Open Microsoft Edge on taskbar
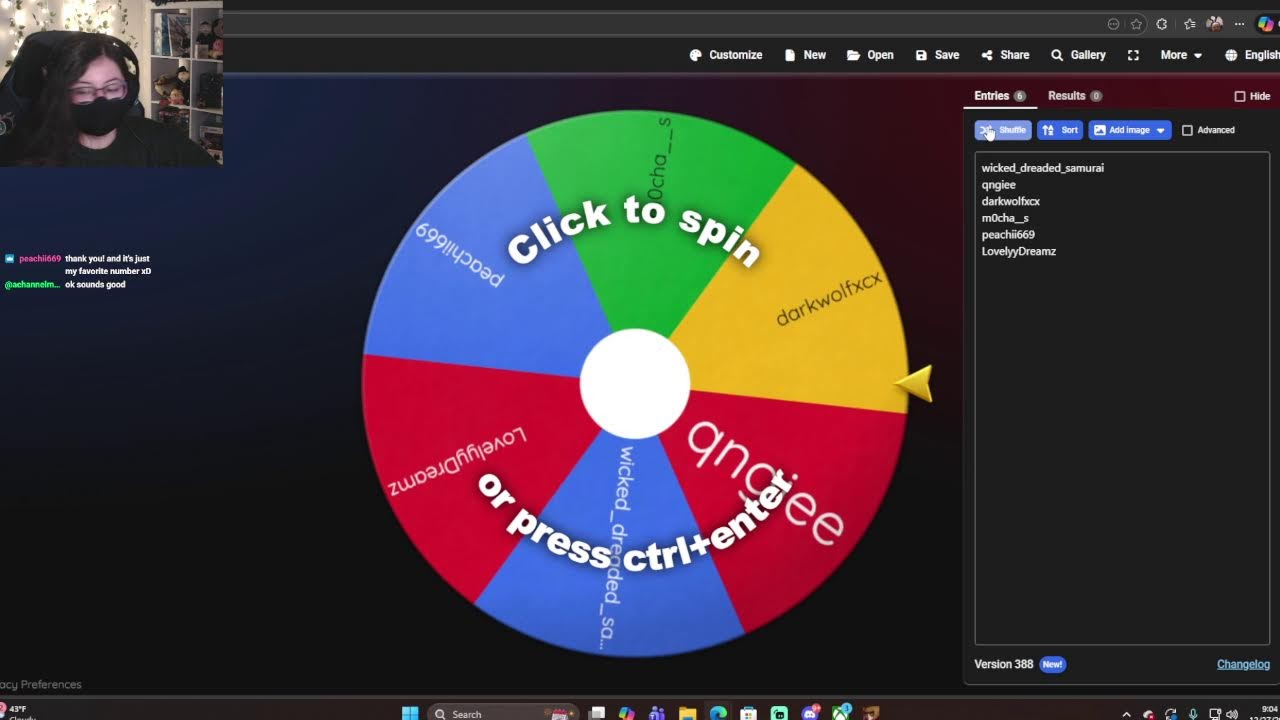This screenshot has height=720, width=1280. click(x=718, y=713)
